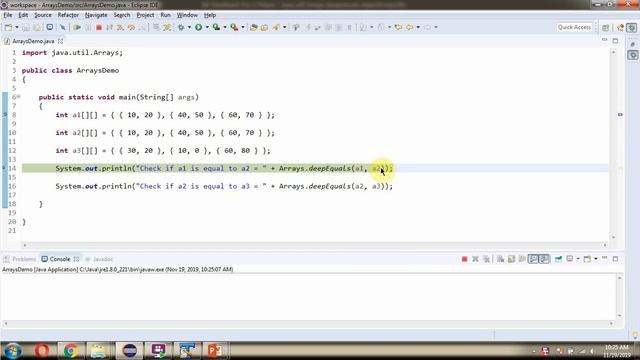Close the ArraysDemo.java editor tab
This screenshot has width=640, height=360.
60,41
